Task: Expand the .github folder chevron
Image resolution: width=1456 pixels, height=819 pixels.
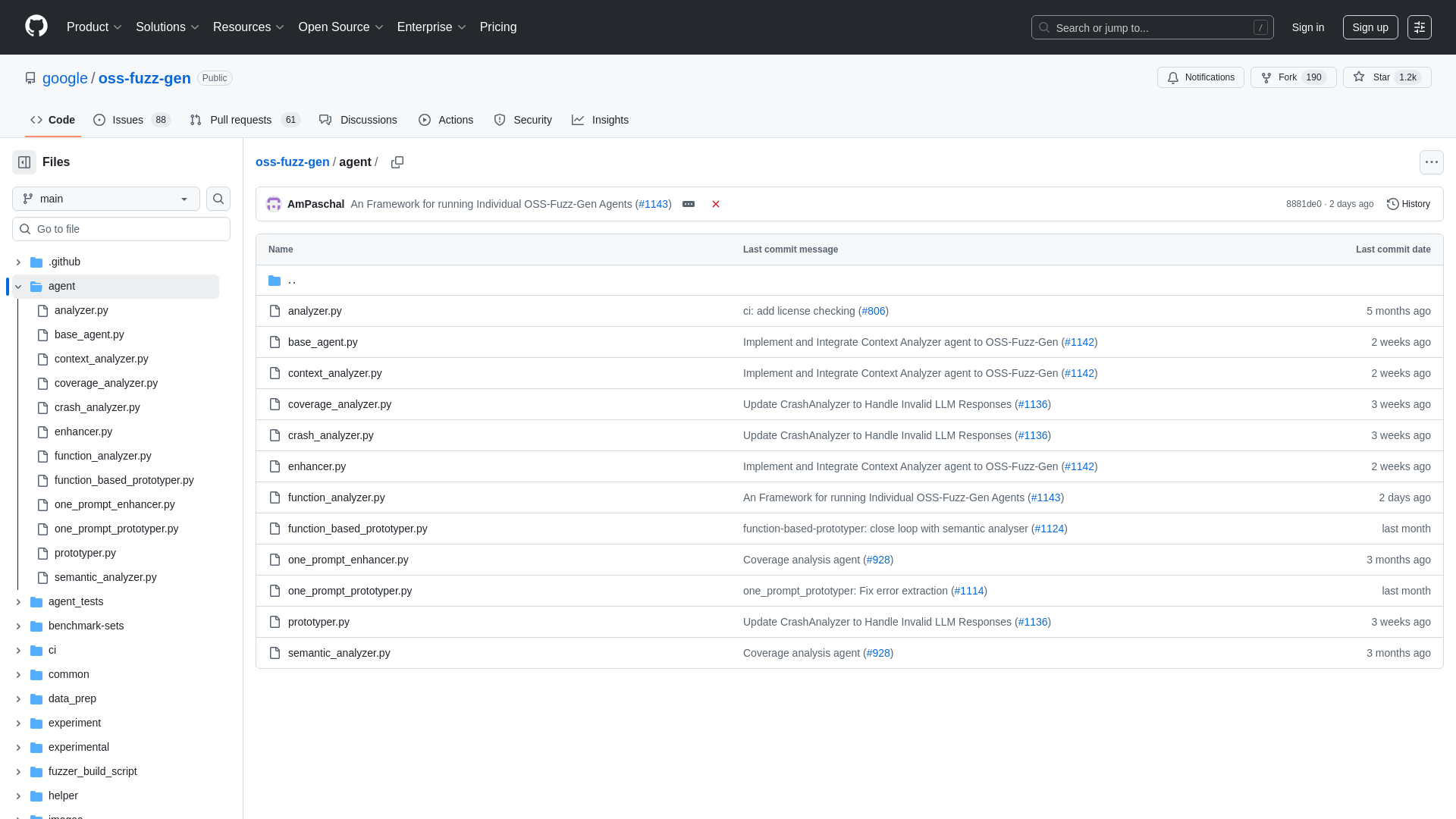Action: pyautogui.click(x=18, y=262)
